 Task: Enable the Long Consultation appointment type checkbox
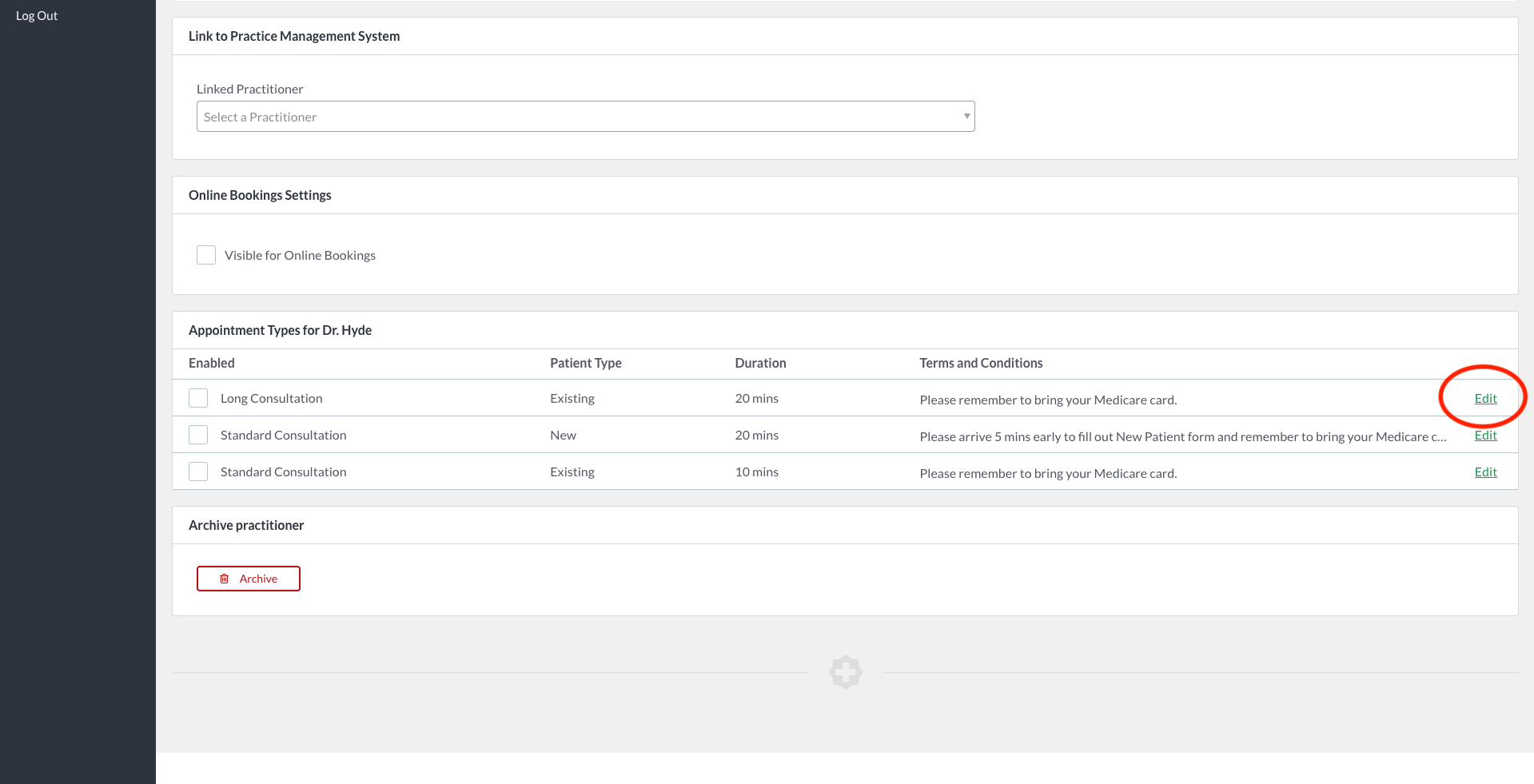pos(198,398)
